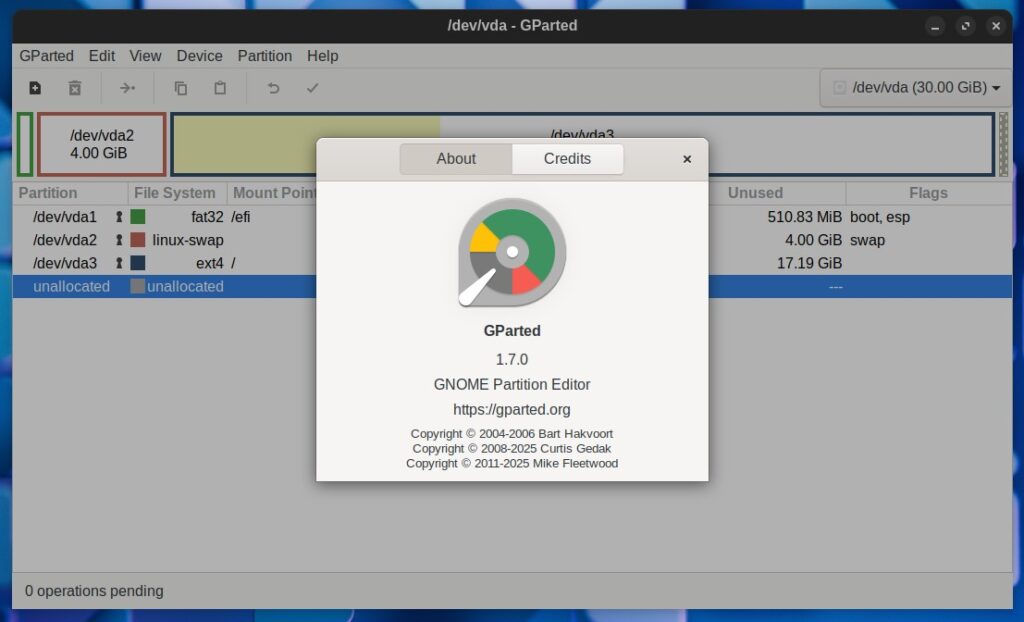The image size is (1024, 622).
Task: Open the Device menu
Action: (199, 56)
